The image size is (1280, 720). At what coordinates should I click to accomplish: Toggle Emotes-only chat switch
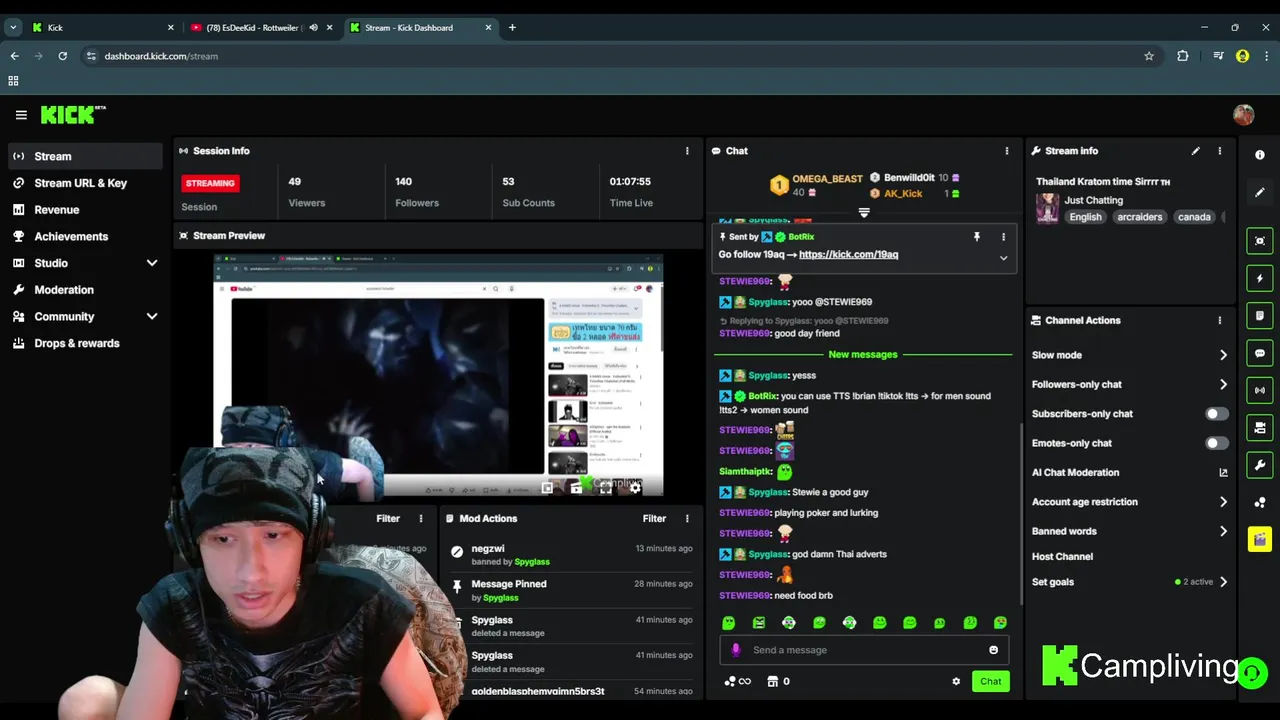coord(1216,443)
